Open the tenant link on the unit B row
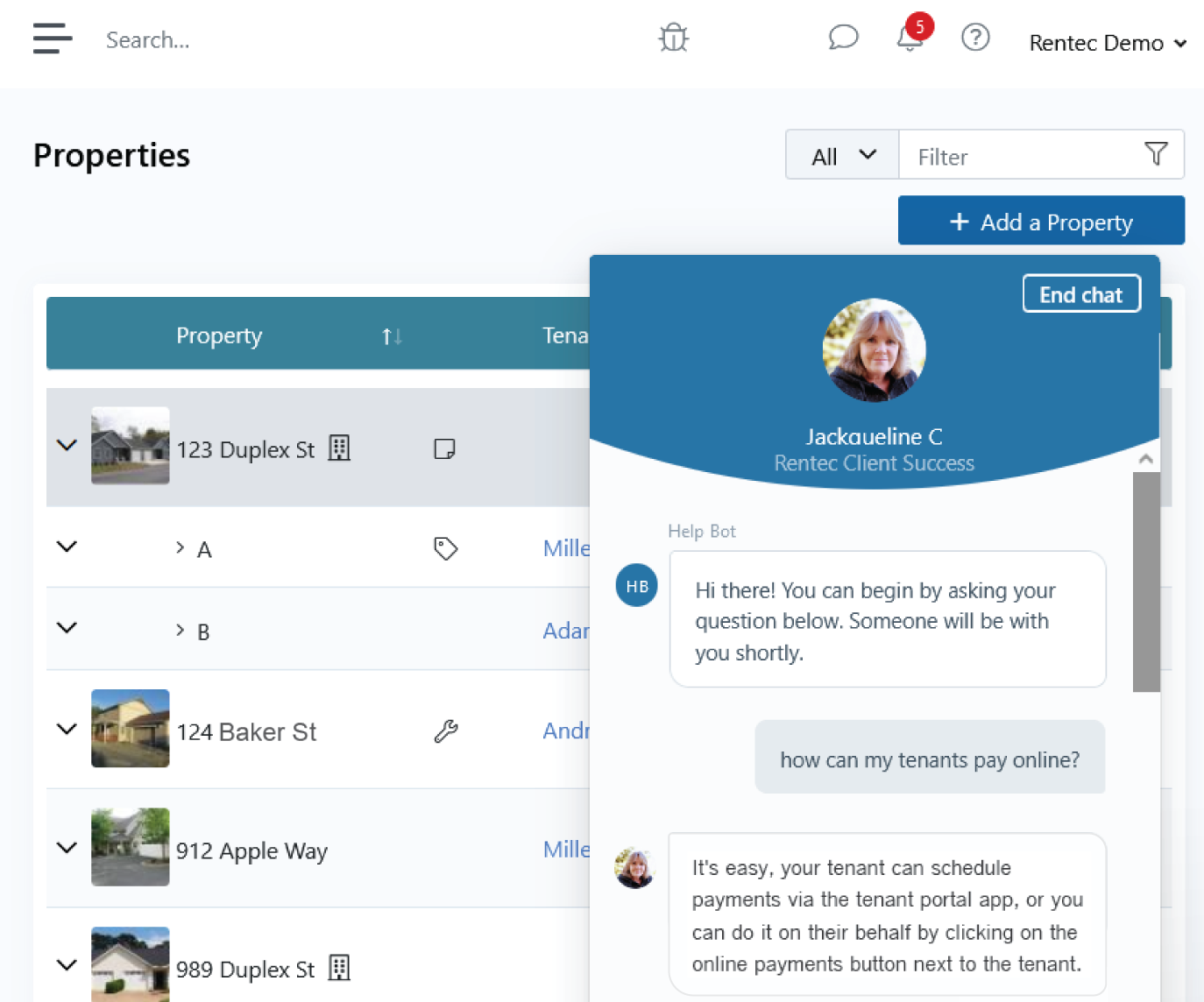Image resolution: width=1204 pixels, height=1002 pixels. (568, 630)
